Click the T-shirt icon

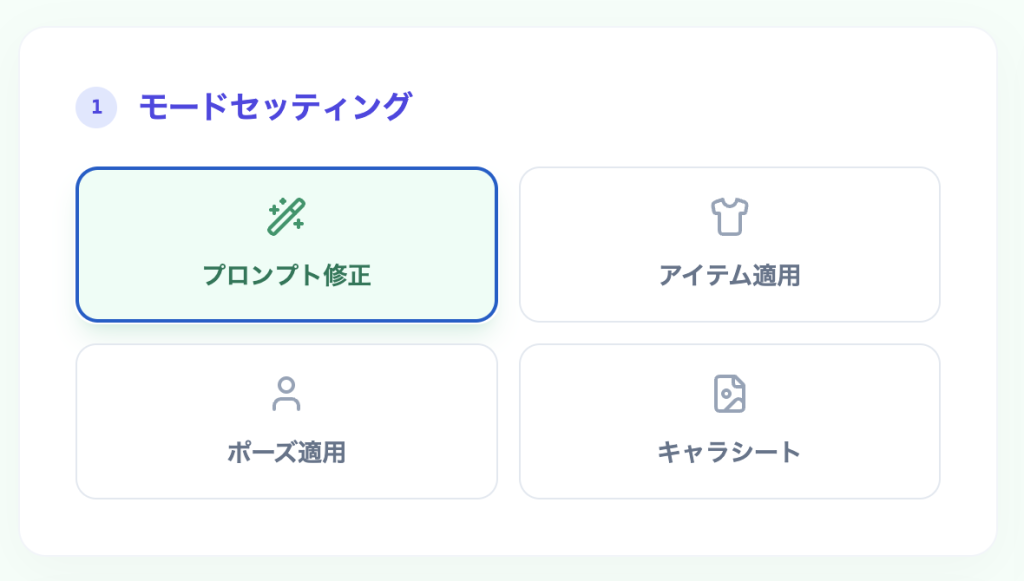click(729, 217)
